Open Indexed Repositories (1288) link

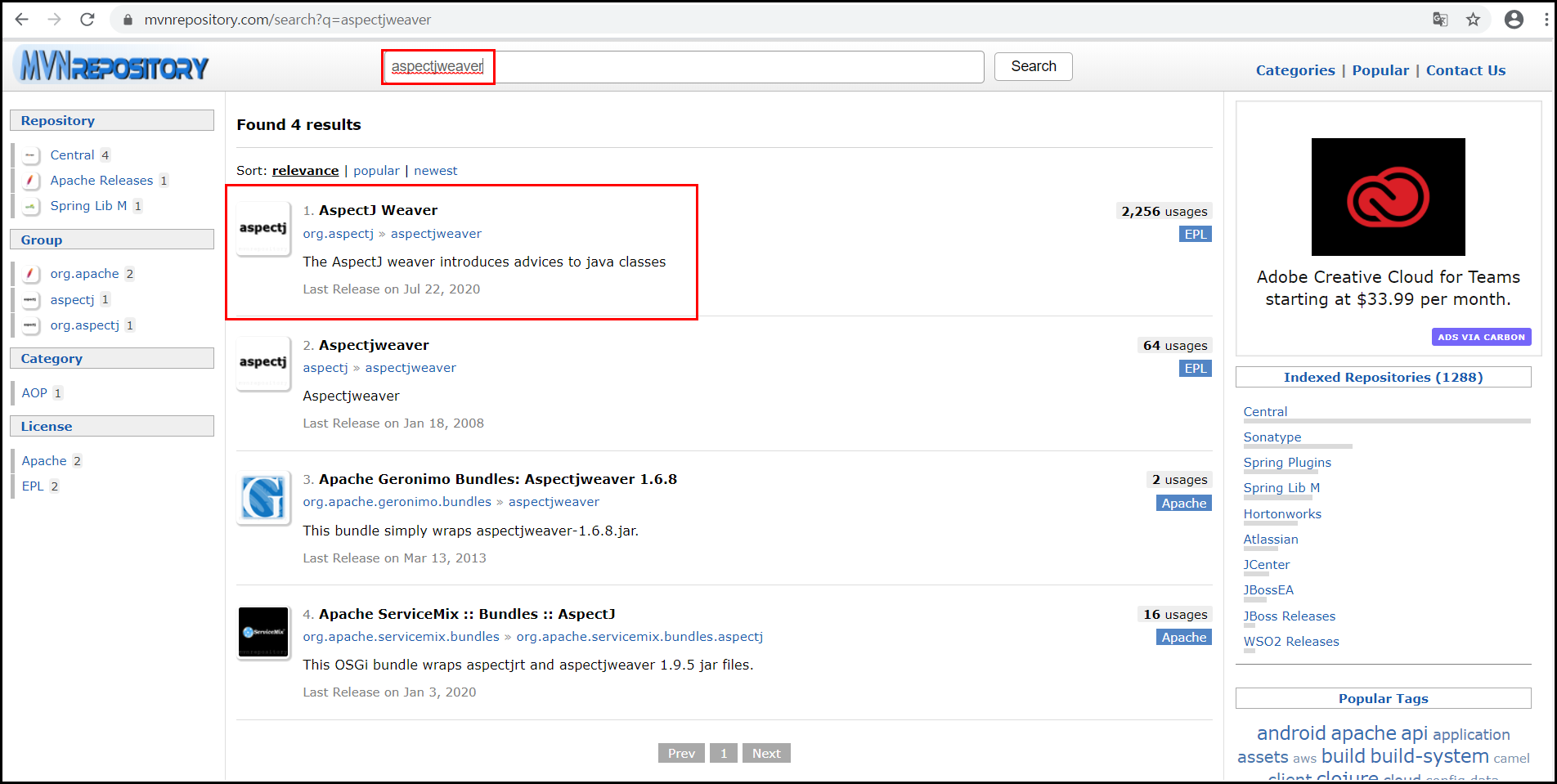[x=1383, y=378]
